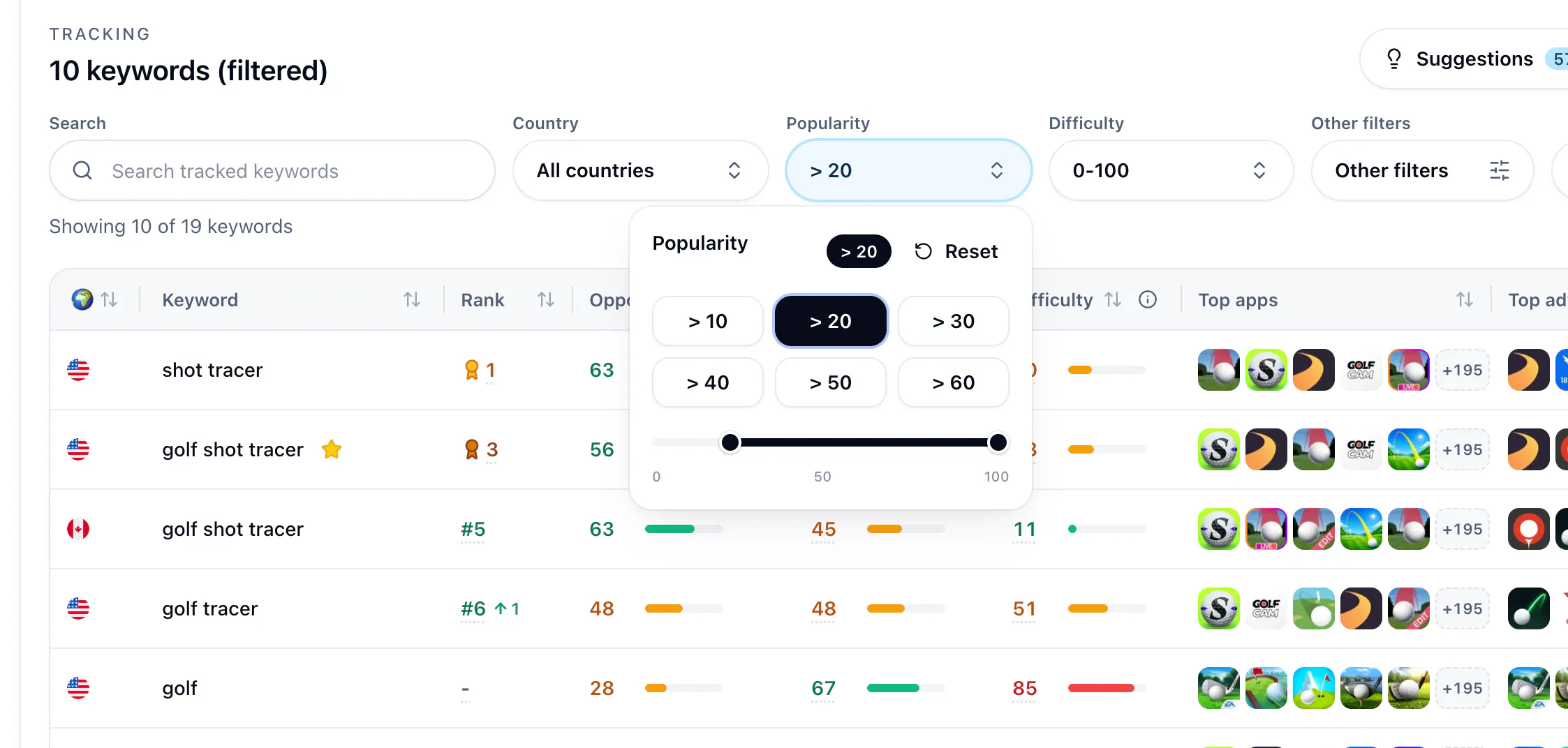Click the left handle of popularity slider
The image size is (1568, 748).
click(730, 442)
